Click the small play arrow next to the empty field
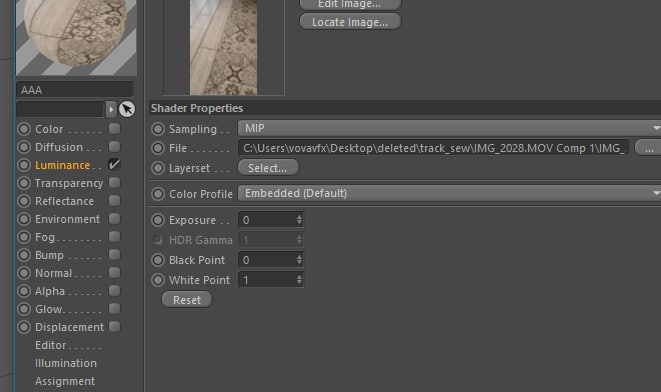 point(111,109)
